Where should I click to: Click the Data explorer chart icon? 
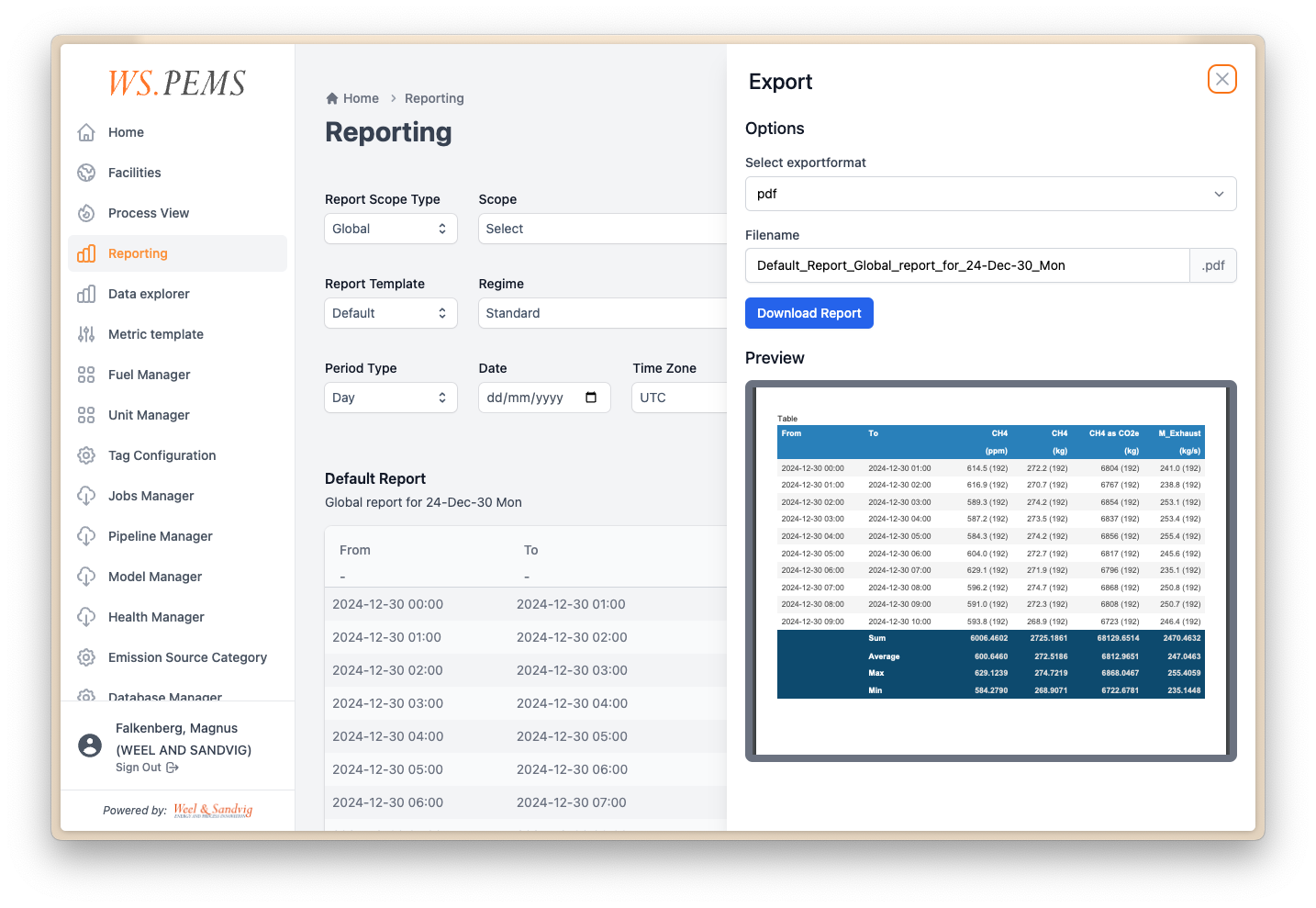86,294
